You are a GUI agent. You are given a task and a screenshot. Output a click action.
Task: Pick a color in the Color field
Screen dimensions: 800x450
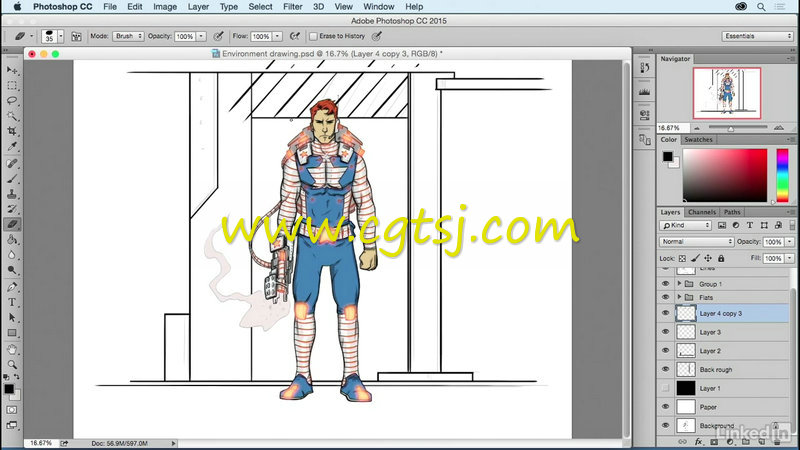tap(725, 176)
